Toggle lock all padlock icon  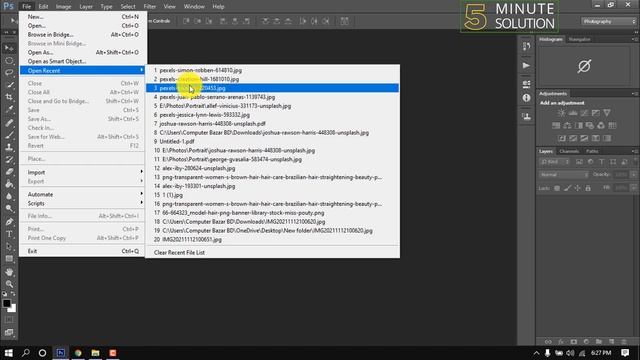coord(588,188)
